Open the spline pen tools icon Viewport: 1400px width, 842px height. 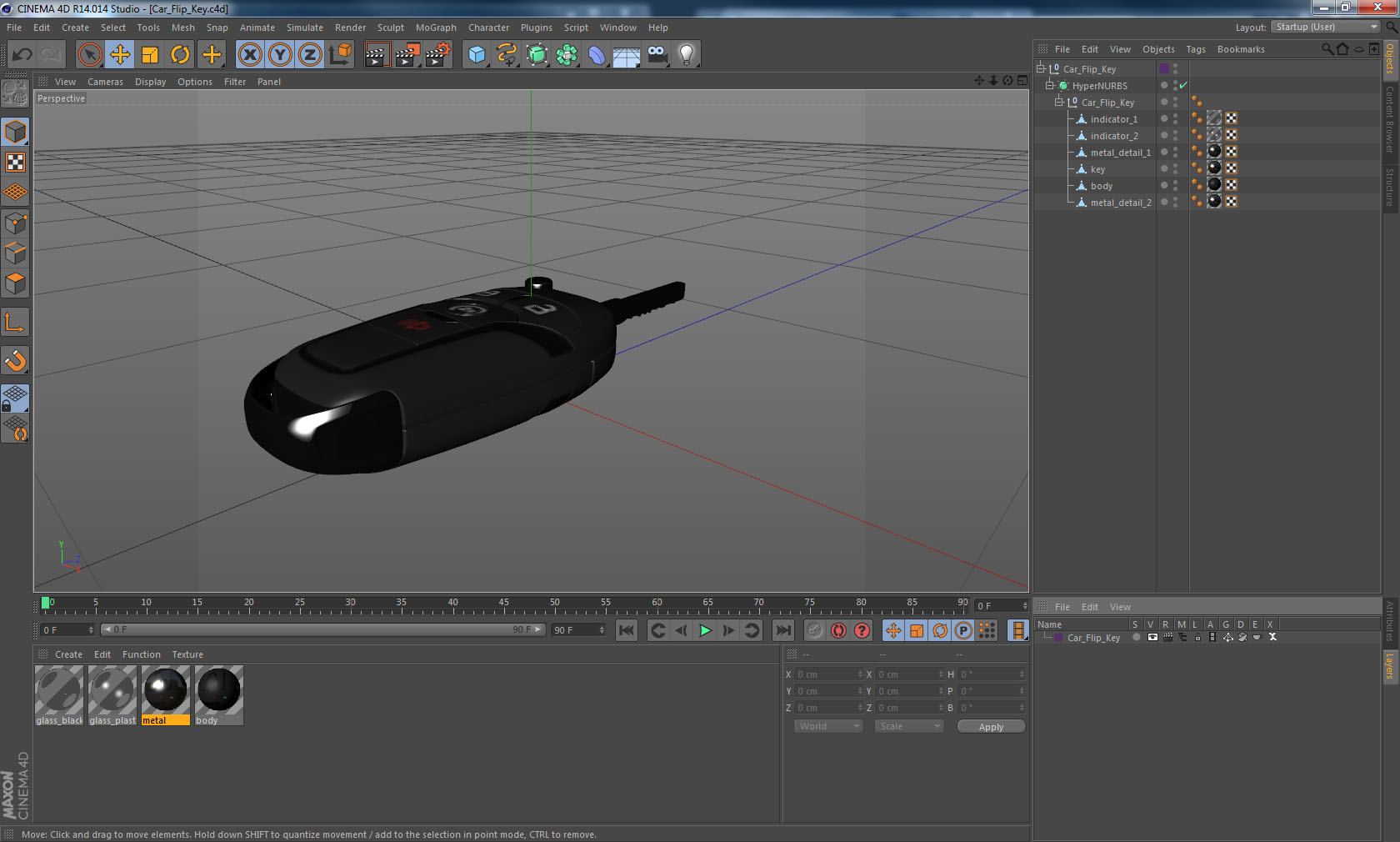507,55
